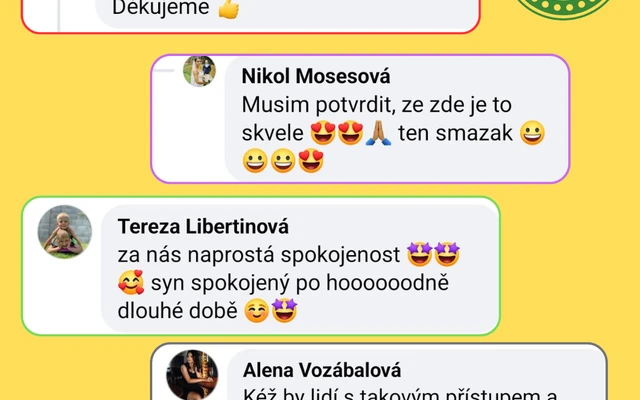
Task: Click Tereza Libertinová's avatar photo
Action: [65, 231]
